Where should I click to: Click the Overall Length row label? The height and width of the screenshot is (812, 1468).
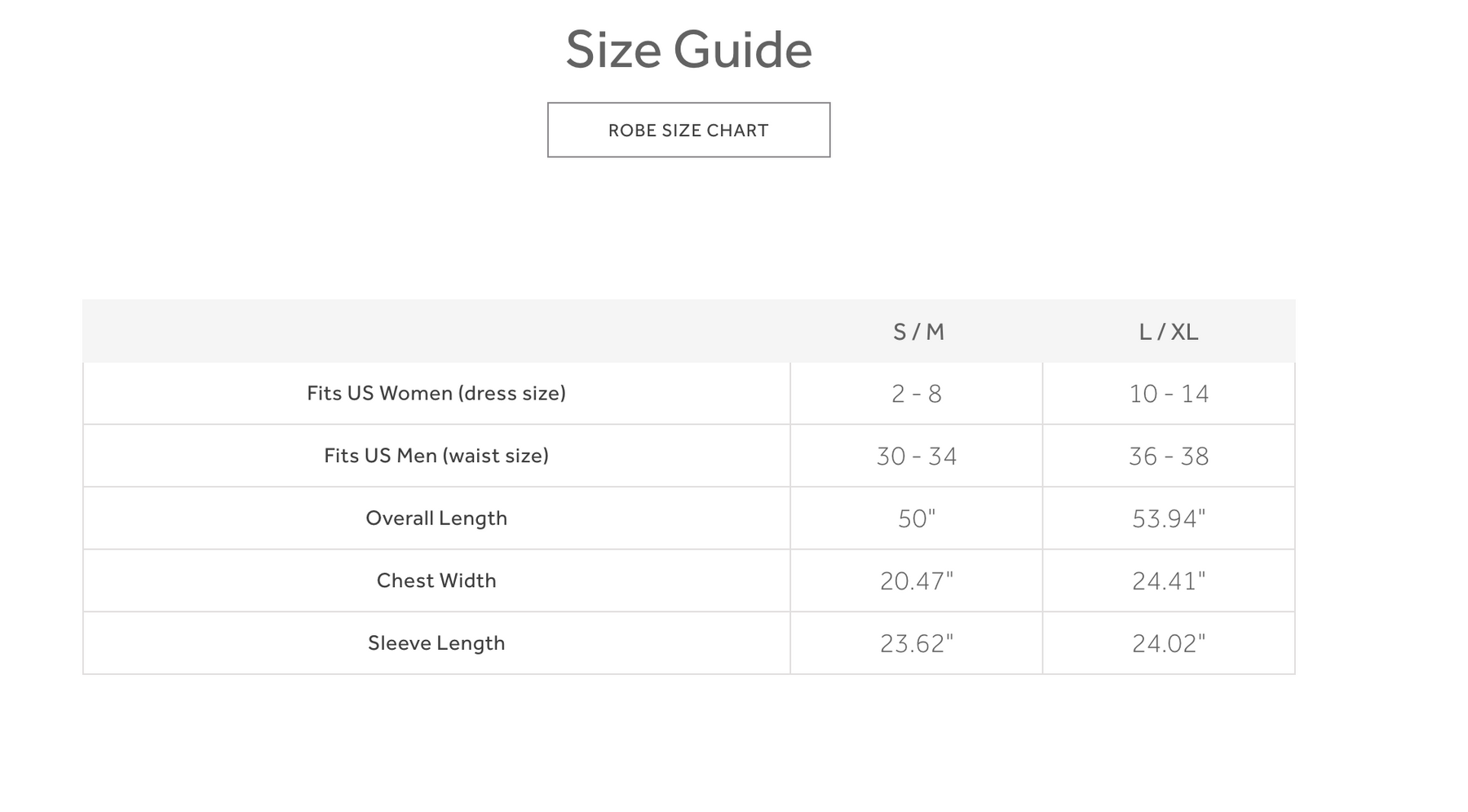pyautogui.click(x=436, y=519)
